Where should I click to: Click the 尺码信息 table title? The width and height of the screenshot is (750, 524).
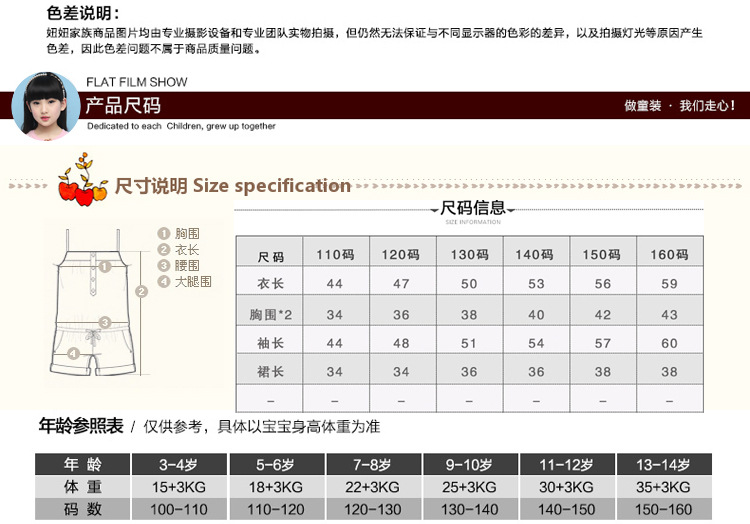[473, 208]
